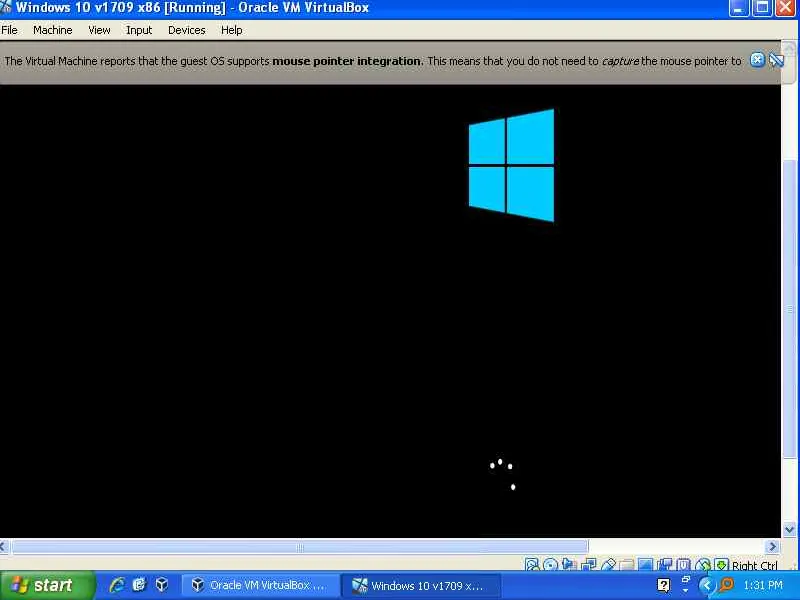Image resolution: width=800 pixels, height=600 pixels.
Task: Click the orange magnifier tray icon
Action: click(727, 584)
